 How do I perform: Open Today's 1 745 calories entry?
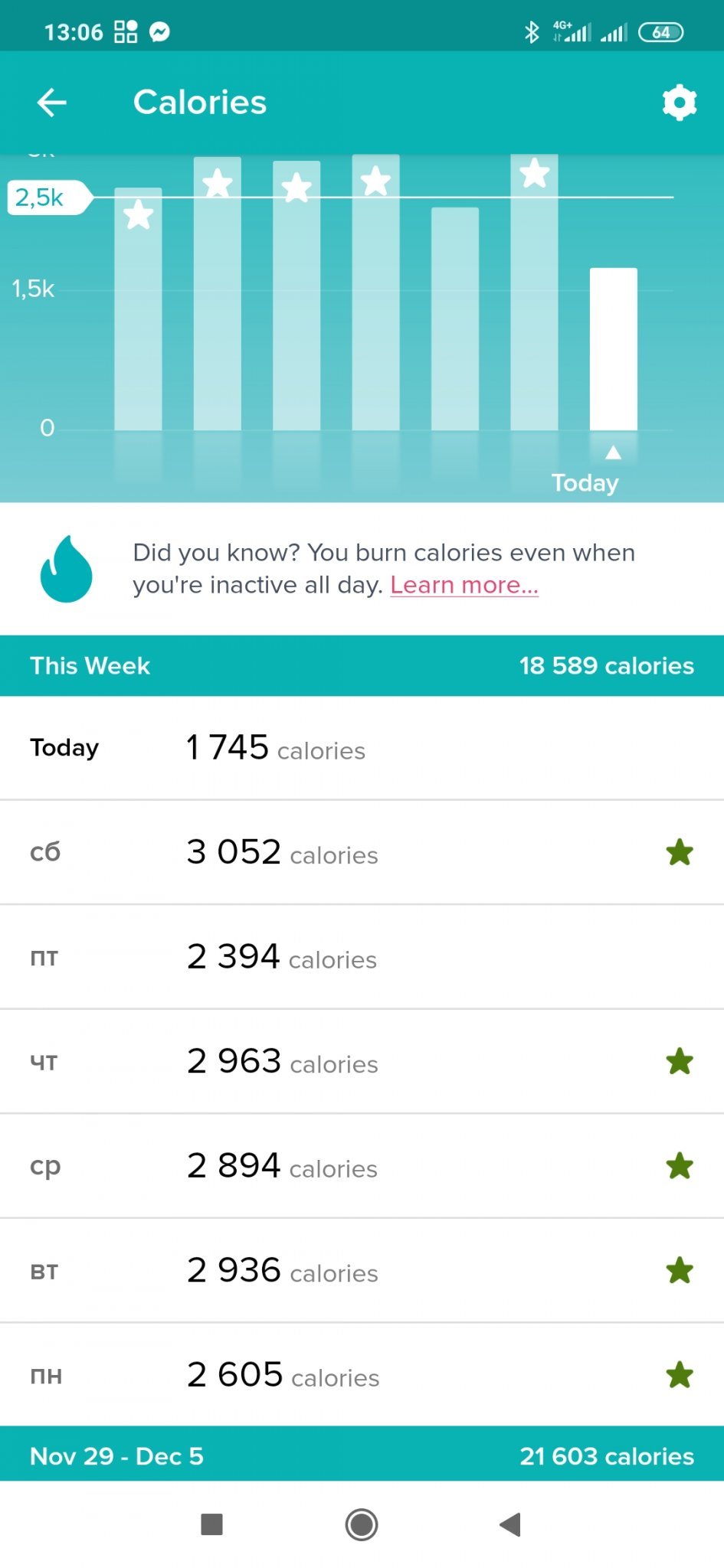pyautogui.click(x=362, y=748)
